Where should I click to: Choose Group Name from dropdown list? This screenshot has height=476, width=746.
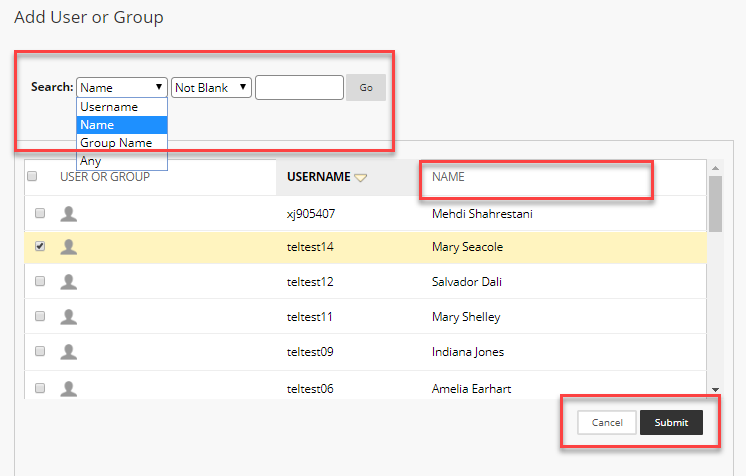(x=122, y=143)
